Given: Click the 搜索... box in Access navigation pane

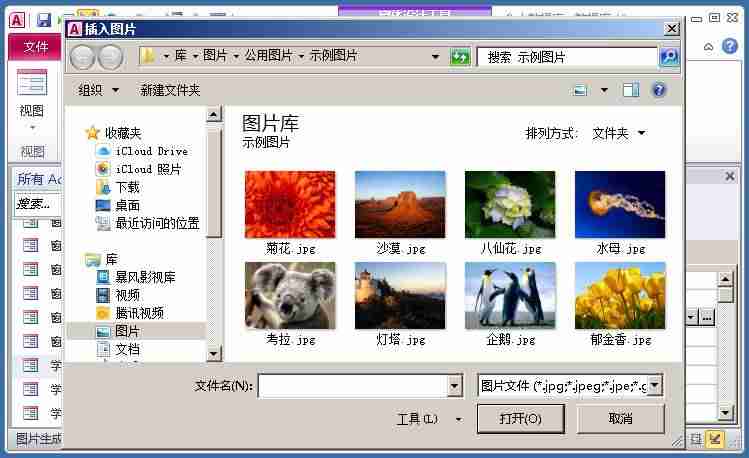Looking at the screenshot, I should click(x=37, y=204).
